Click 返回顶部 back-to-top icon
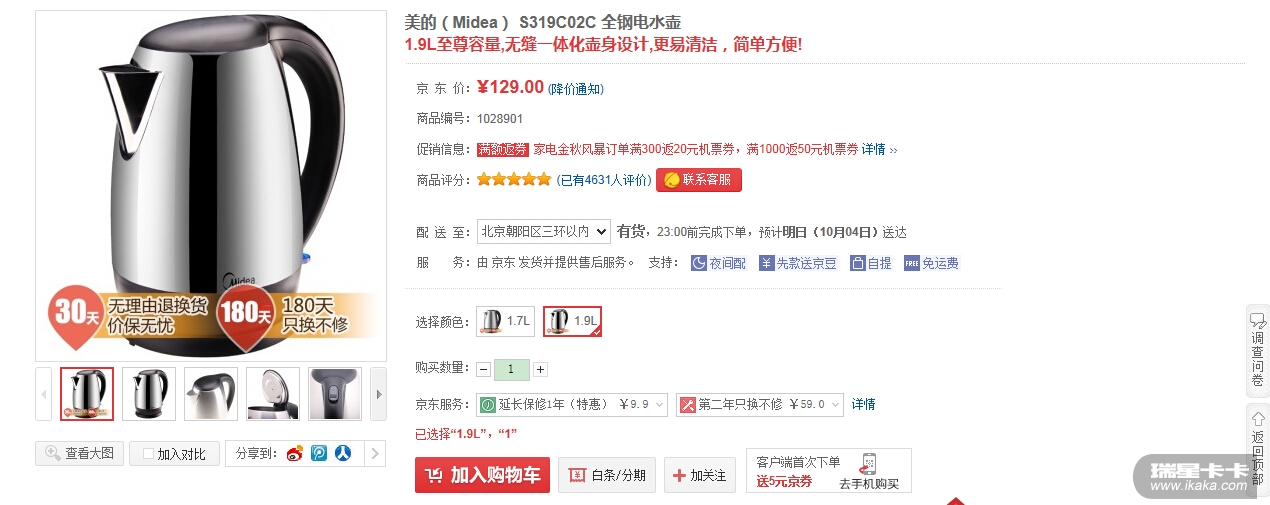1270x505 pixels. [1257, 448]
